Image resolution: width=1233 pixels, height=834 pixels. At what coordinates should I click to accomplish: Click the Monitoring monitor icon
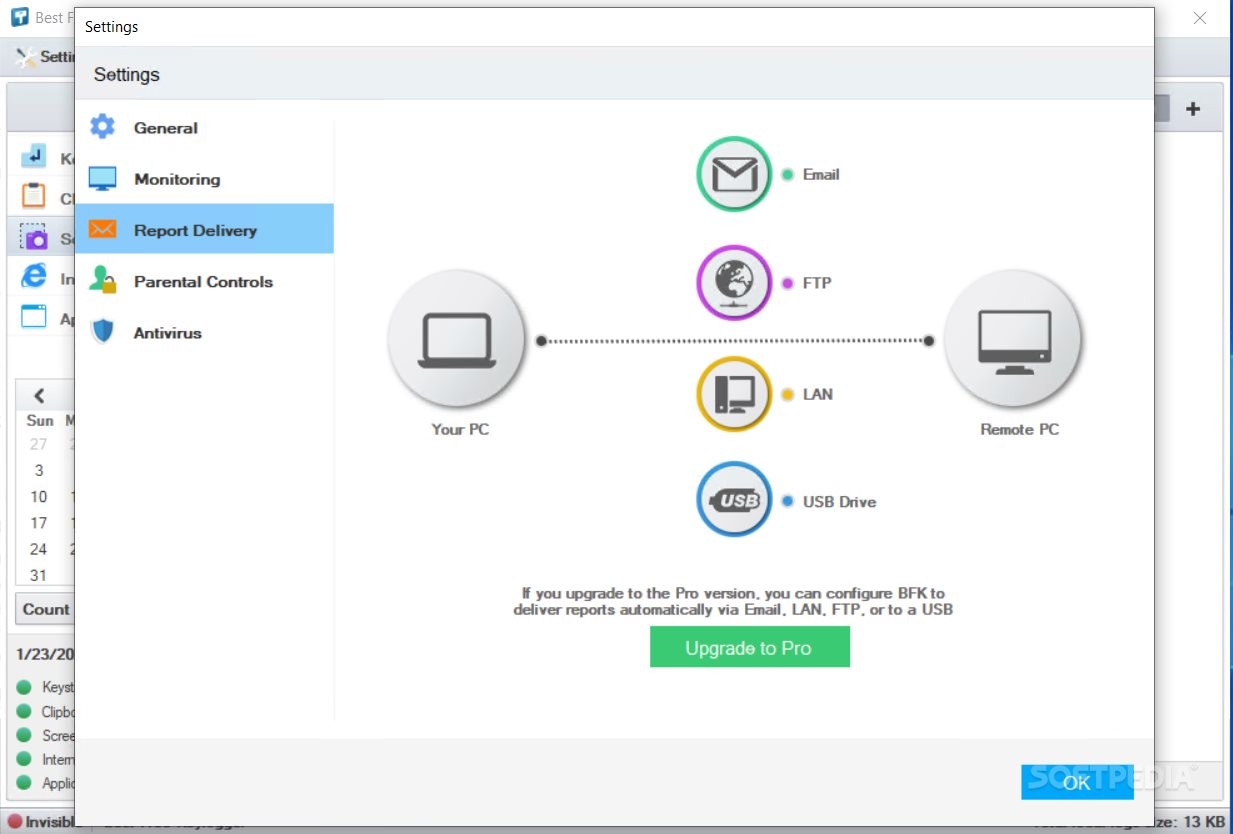click(x=102, y=179)
